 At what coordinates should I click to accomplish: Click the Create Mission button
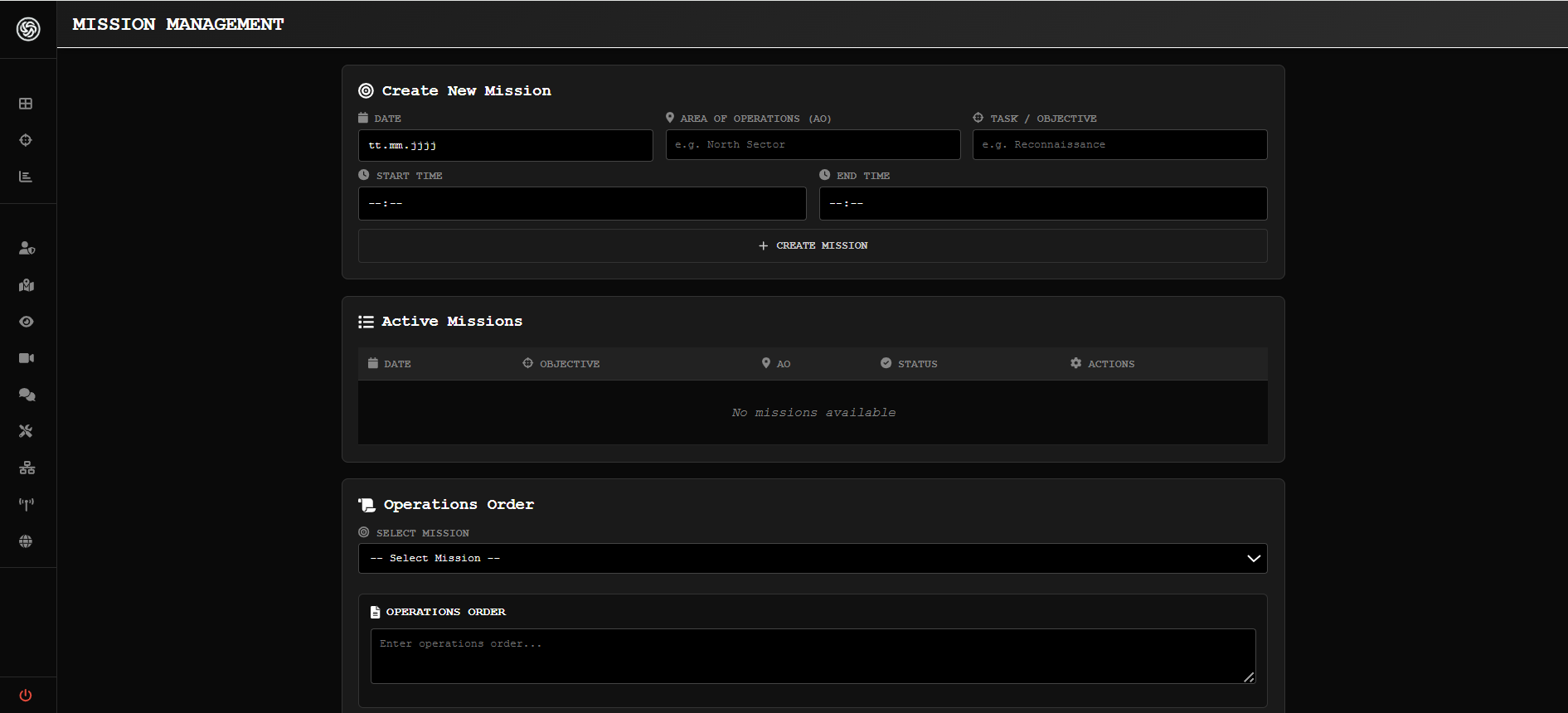tap(812, 245)
